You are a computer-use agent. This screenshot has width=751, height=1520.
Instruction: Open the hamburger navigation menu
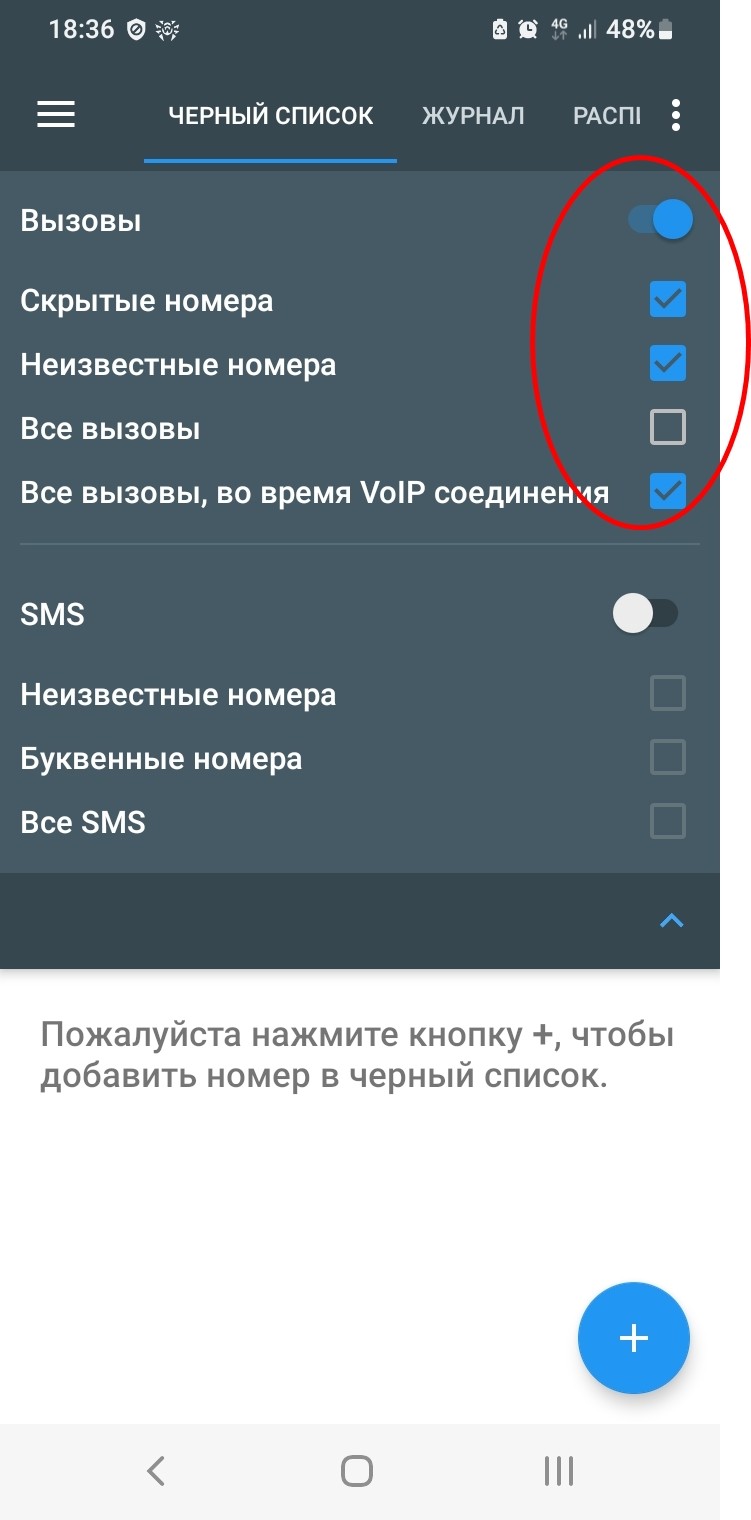pos(56,115)
